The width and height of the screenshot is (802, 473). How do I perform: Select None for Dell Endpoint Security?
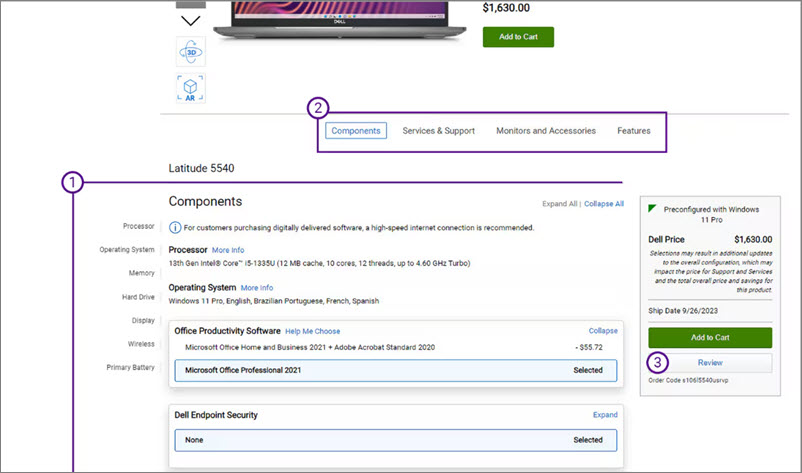(395, 440)
